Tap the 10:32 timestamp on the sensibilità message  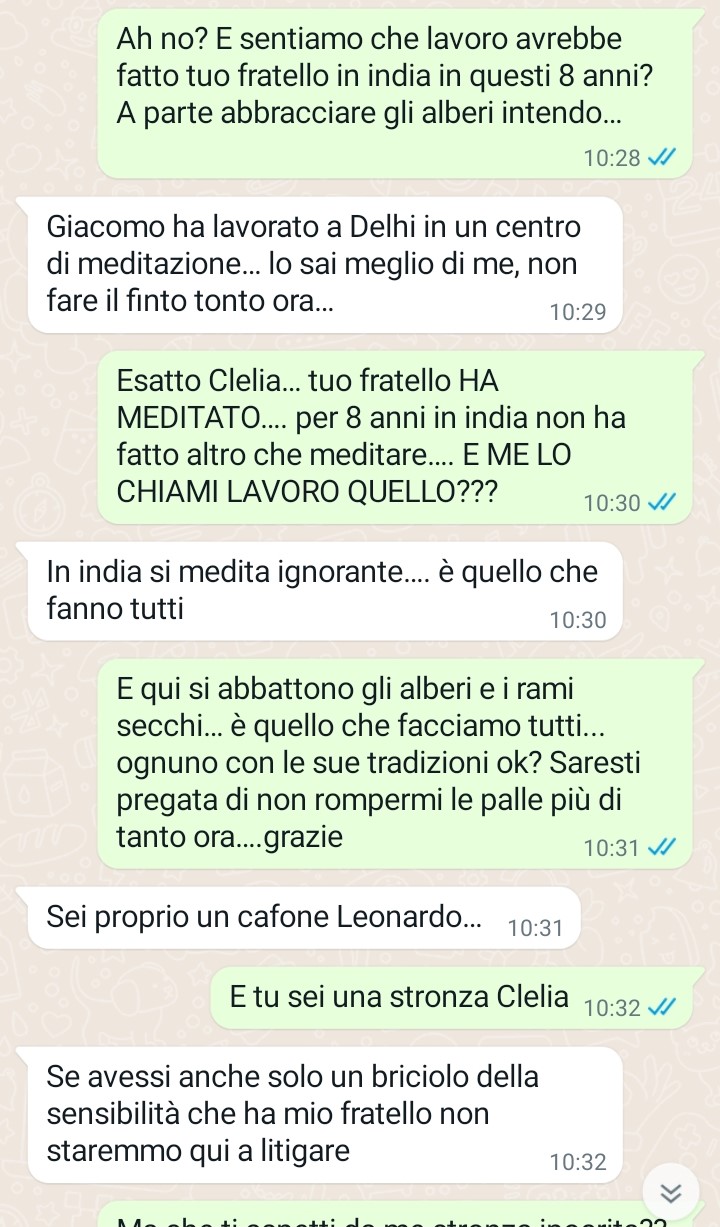578,1162
